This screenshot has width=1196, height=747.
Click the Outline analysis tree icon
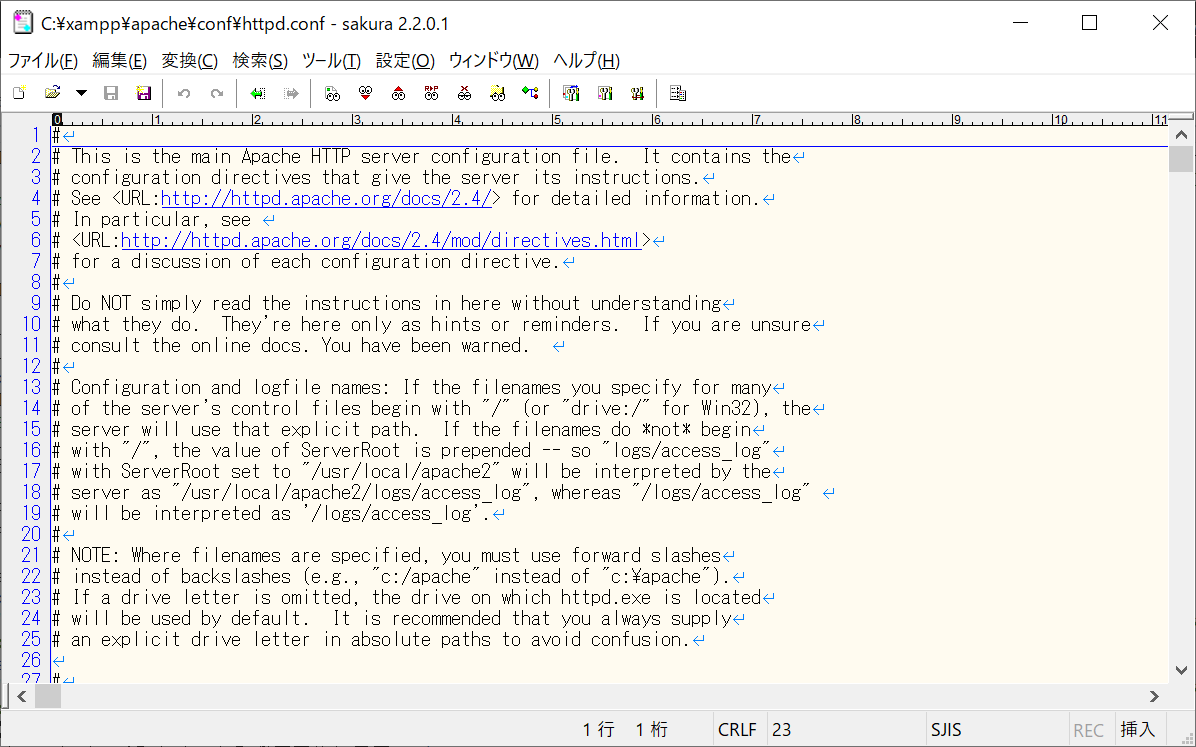[x=530, y=93]
